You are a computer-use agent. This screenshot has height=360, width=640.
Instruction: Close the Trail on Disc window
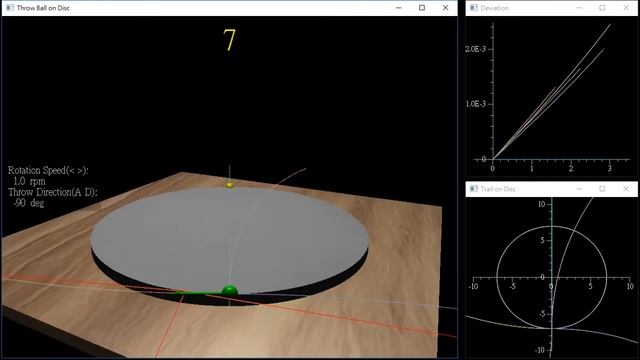[x=626, y=189]
